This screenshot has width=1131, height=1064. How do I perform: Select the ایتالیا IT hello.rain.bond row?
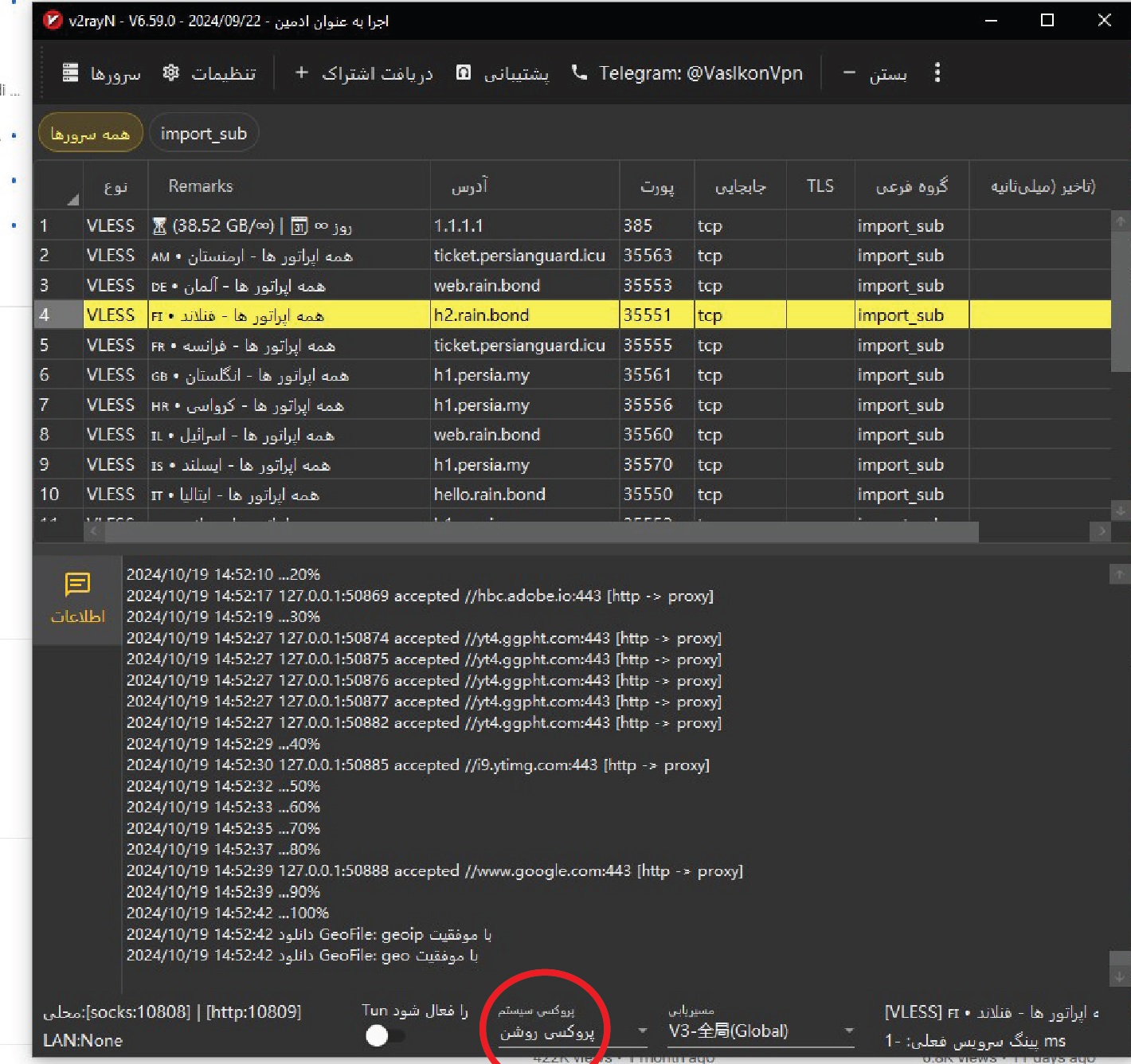point(572,495)
